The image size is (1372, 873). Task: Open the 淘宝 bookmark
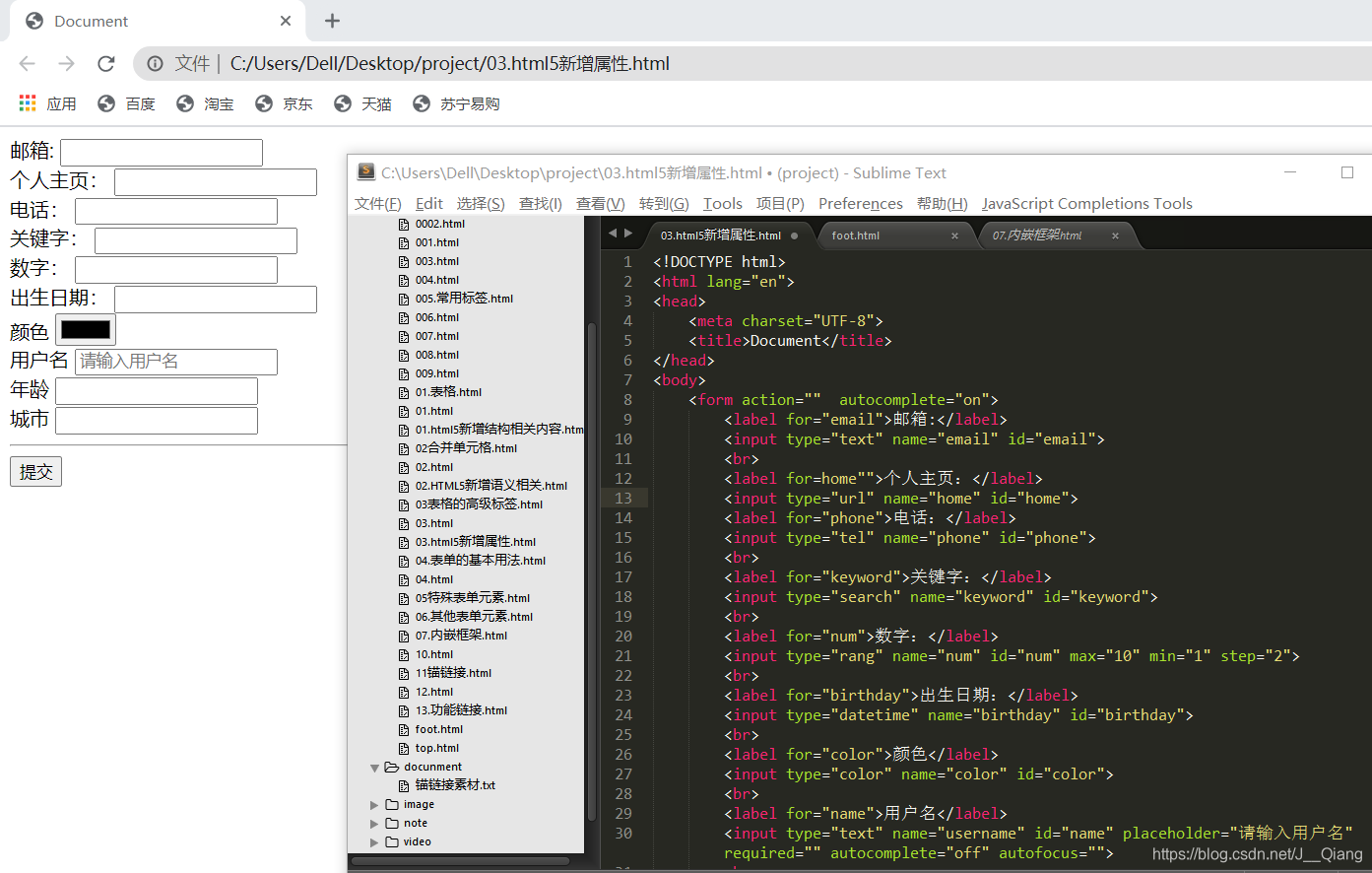pos(206,103)
